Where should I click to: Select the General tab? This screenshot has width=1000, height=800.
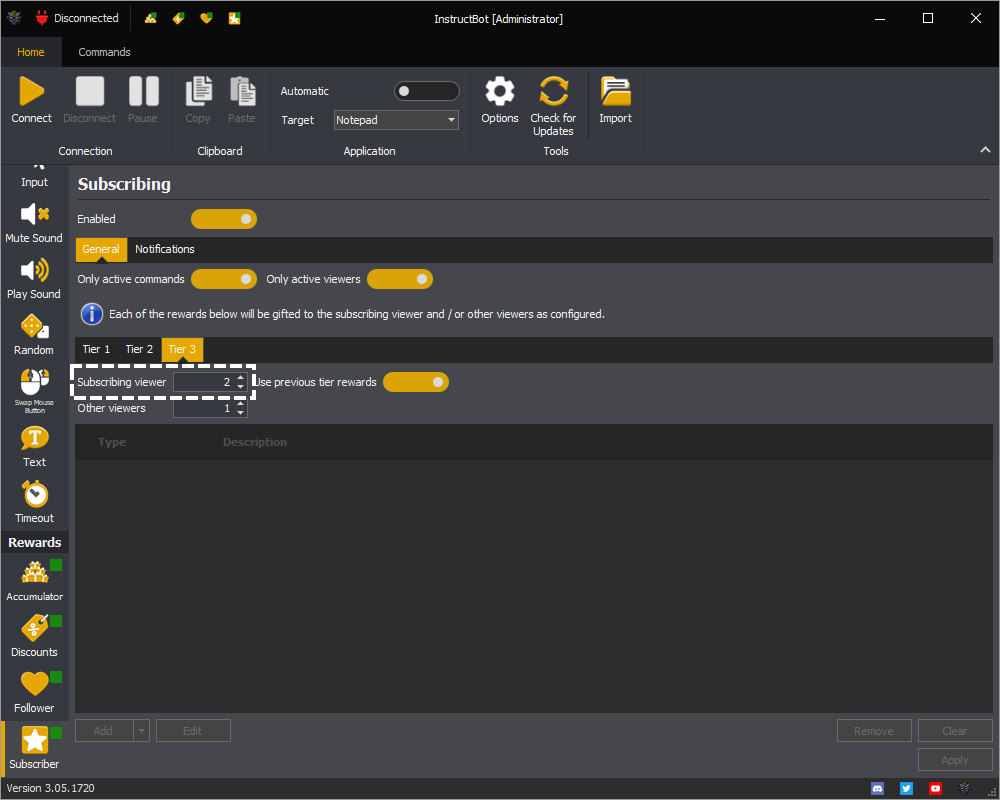pyautogui.click(x=101, y=249)
